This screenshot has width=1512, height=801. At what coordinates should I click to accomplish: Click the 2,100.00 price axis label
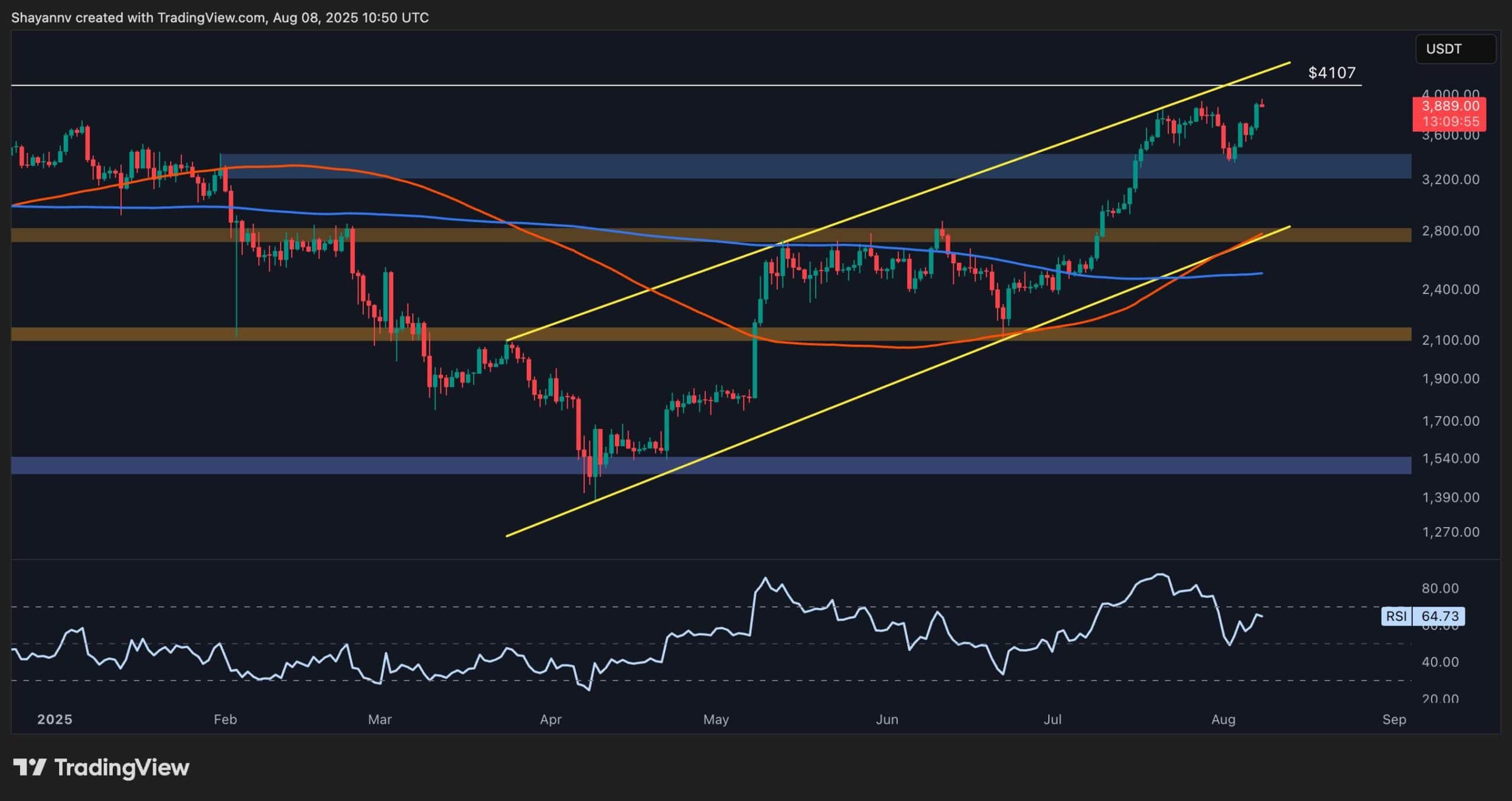1450,340
